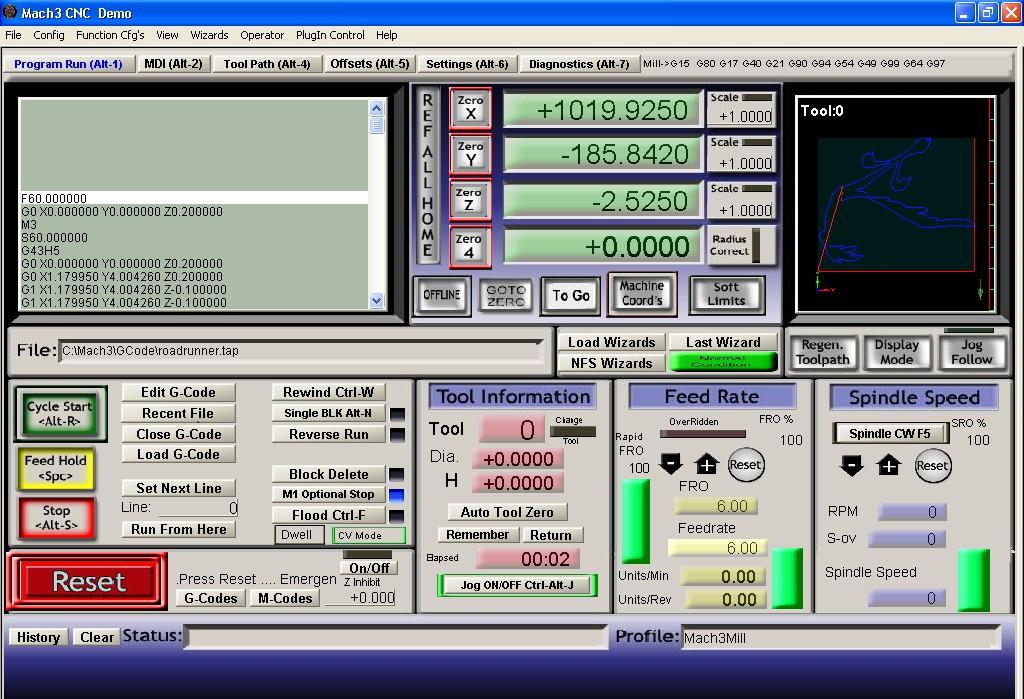Click Load Wizards button
This screenshot has height=699, width=1024.
tap(611, 342)
